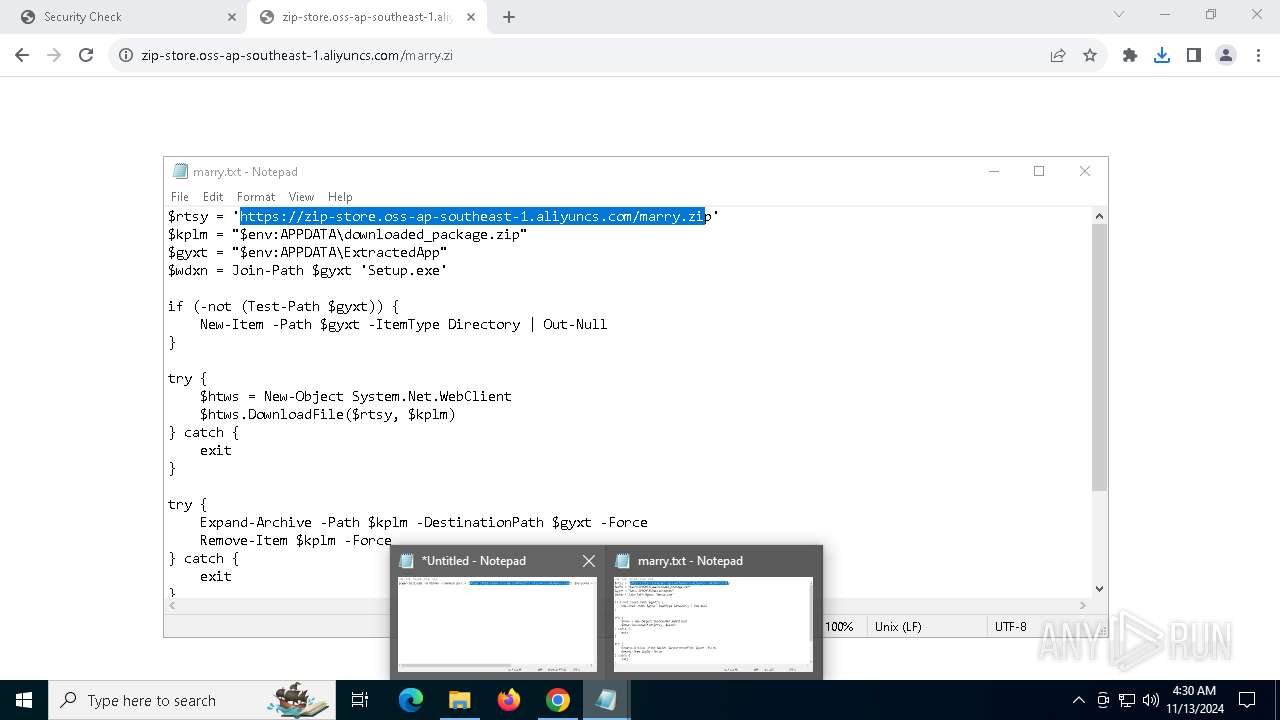Bookmark this tab with the star
The width and height of the screenshot is (1280, 720).
coord(1090,55)
